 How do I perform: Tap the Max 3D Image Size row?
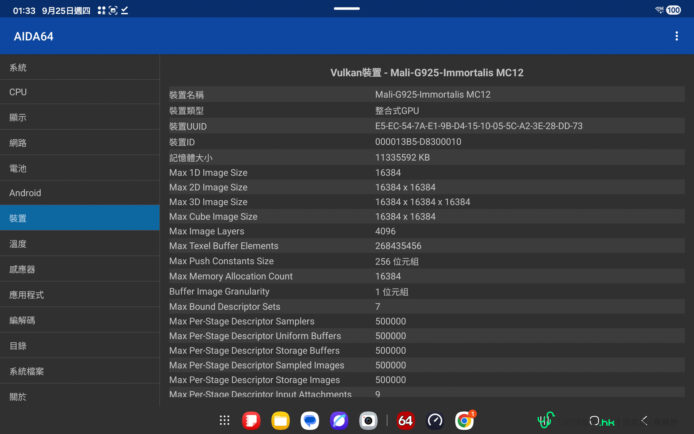point(426,202)
